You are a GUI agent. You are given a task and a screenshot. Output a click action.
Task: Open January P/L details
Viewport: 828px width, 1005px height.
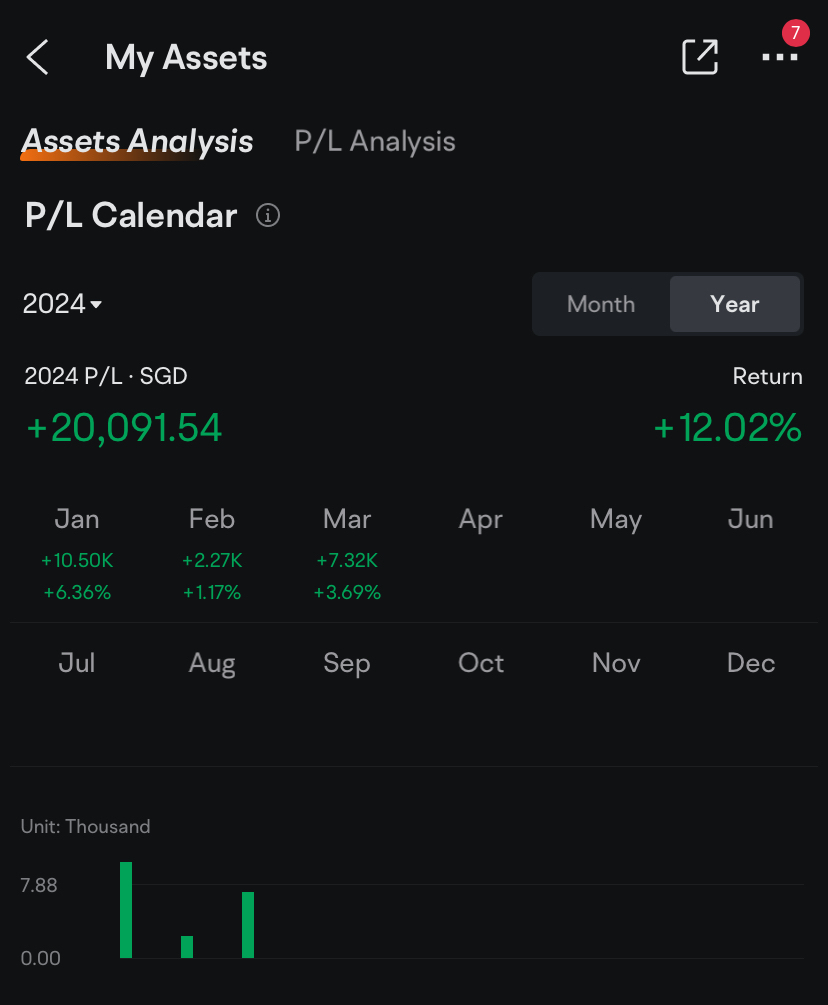click(x=77, y=553)
